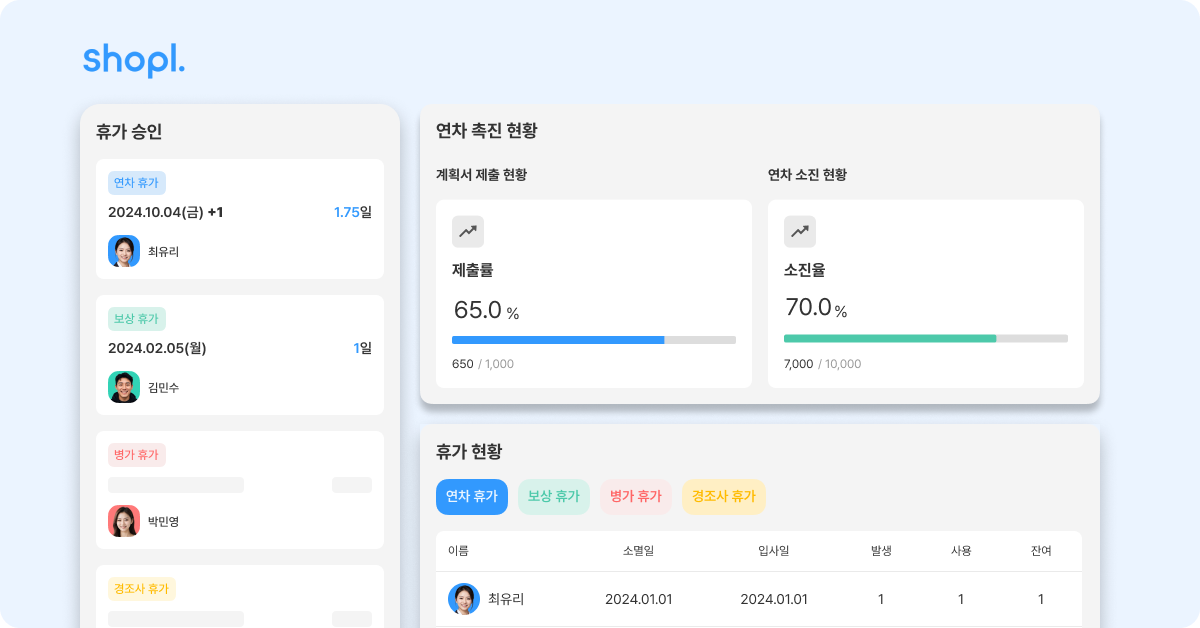
Task: Click 최유리's avatar in the 휴가 현황 table
Action: (464, 599)
